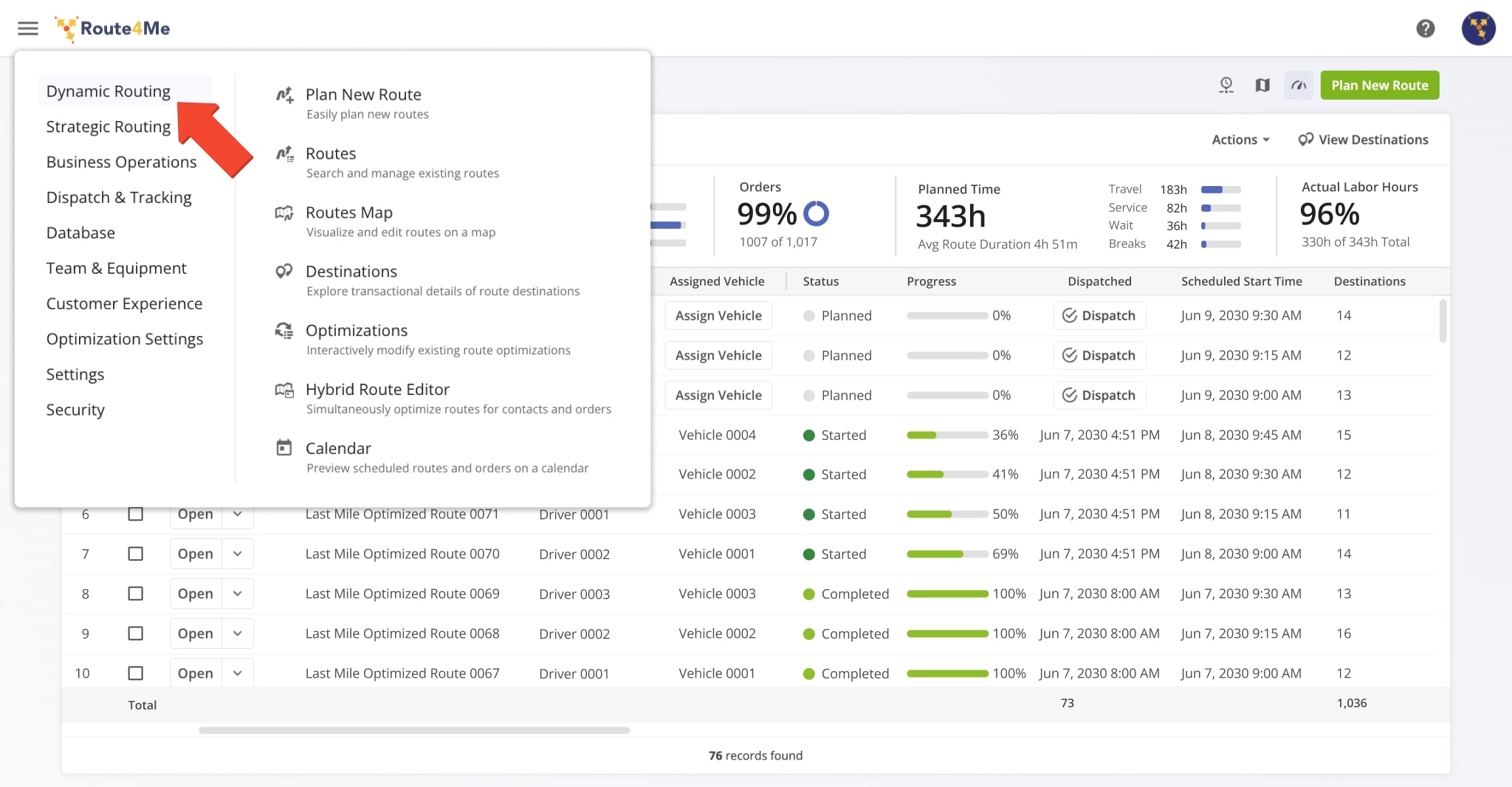The height and width of the screenshot is (787, 1512).
Task: Select Strategic Routing from the menu
Action: point(109,127)
